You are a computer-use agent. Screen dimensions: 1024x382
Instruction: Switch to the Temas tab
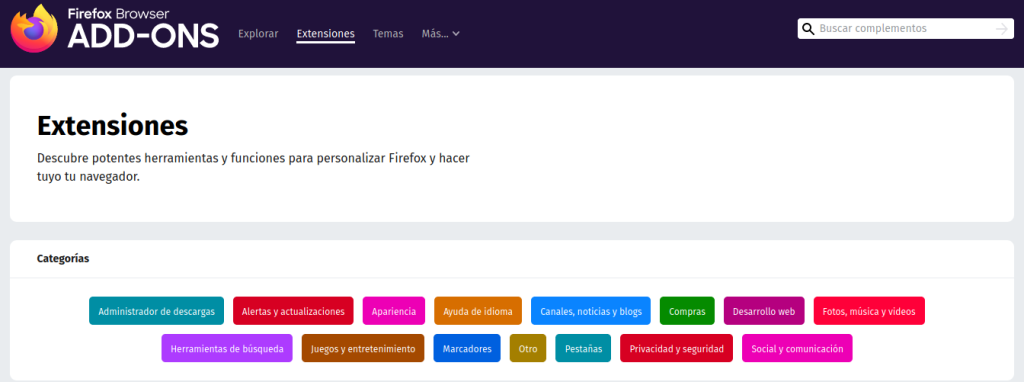[388, 34]
